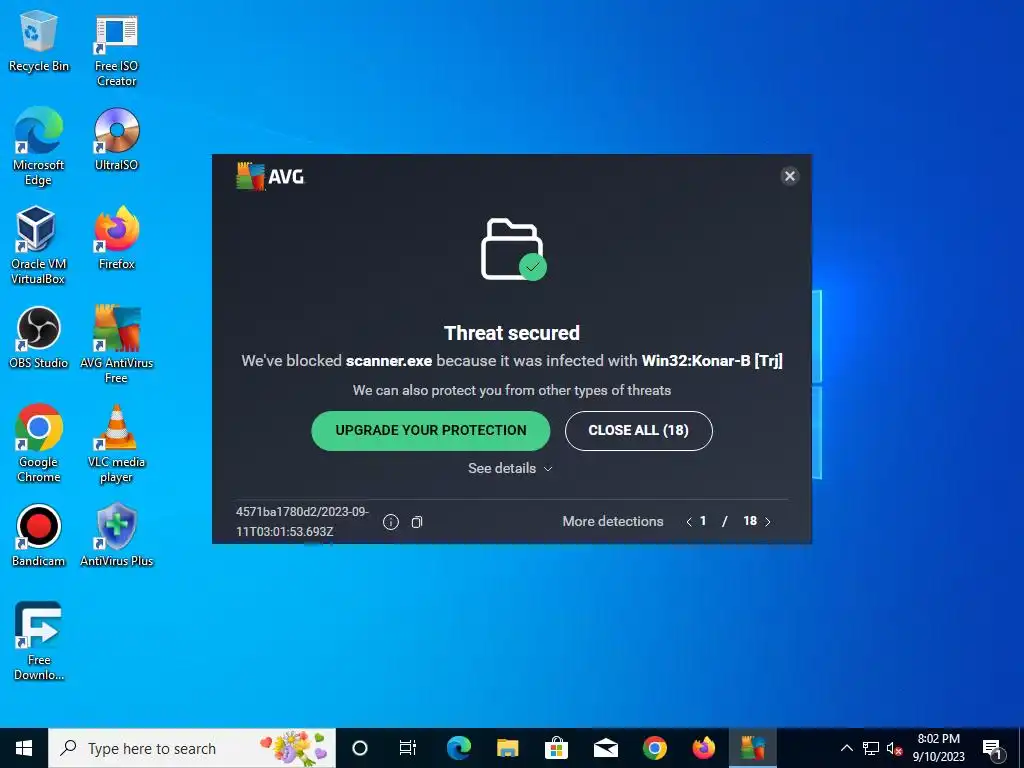1024x768 pixels.
Task: Open Mail app from the taskbar
Action: point(605,748)
